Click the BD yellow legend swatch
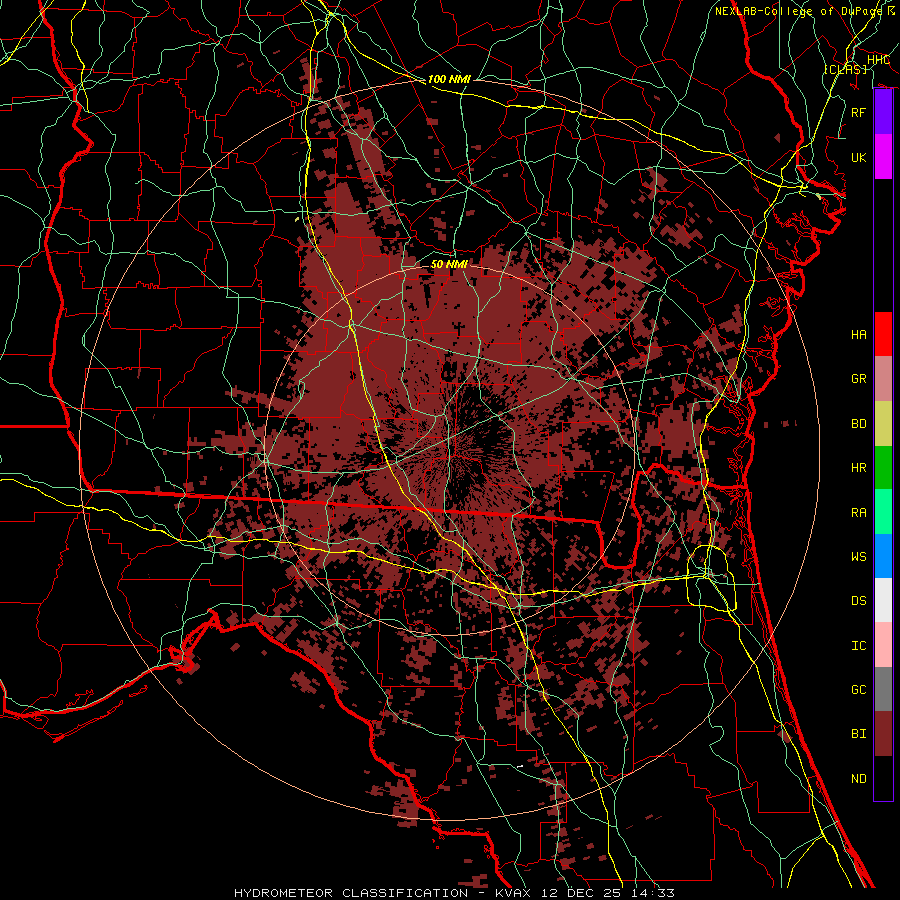Viewport: 900px width, 900px height. 883,423
